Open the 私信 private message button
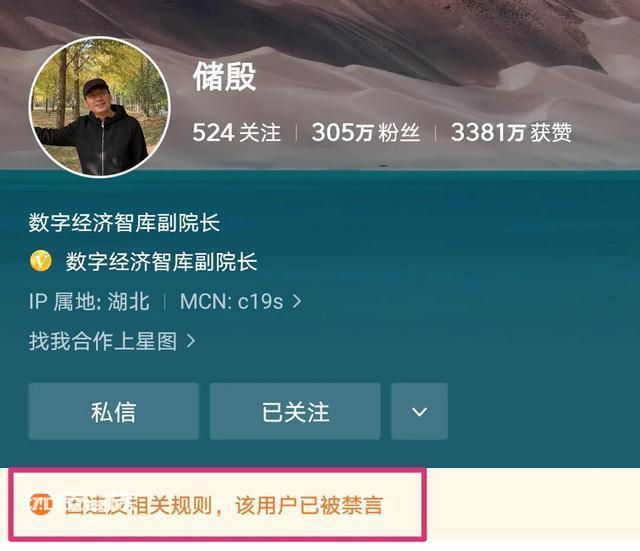Viewport: 640px width, 551px height. [113, 411]
